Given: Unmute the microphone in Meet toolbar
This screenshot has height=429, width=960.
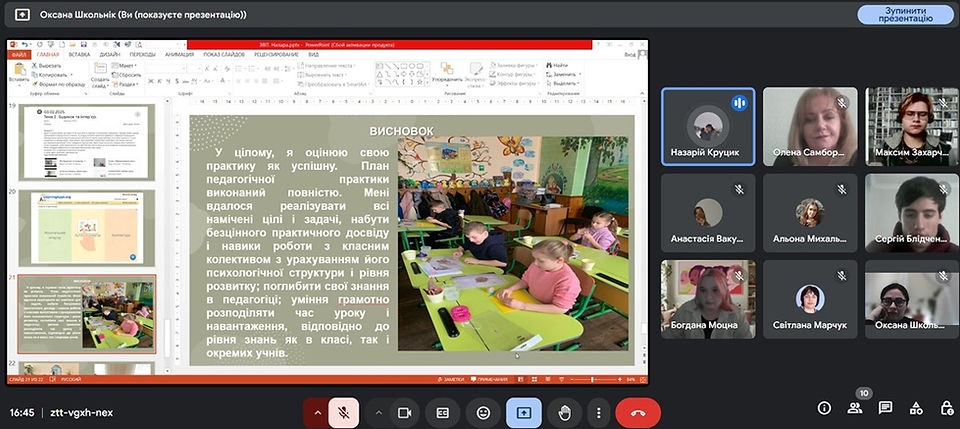Looking at the screenshot, I should pyautogui.click(x=343, y=412).
